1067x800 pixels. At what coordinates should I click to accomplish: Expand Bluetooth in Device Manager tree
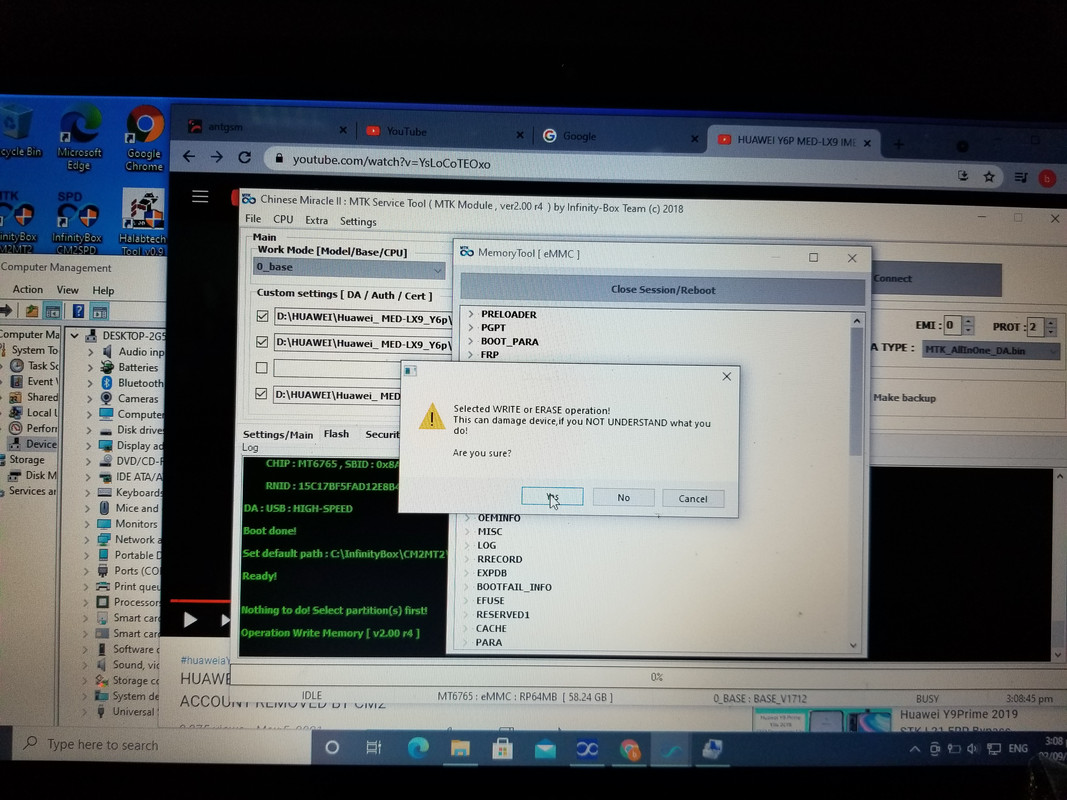pyautogui.click(x=90, y=383)
